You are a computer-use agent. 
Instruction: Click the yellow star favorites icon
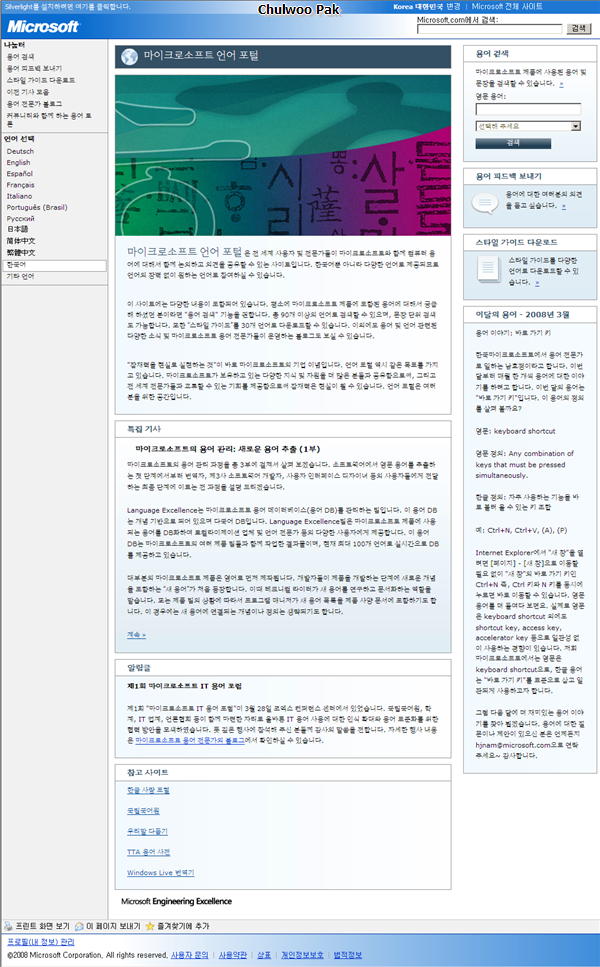coord(149,926)
